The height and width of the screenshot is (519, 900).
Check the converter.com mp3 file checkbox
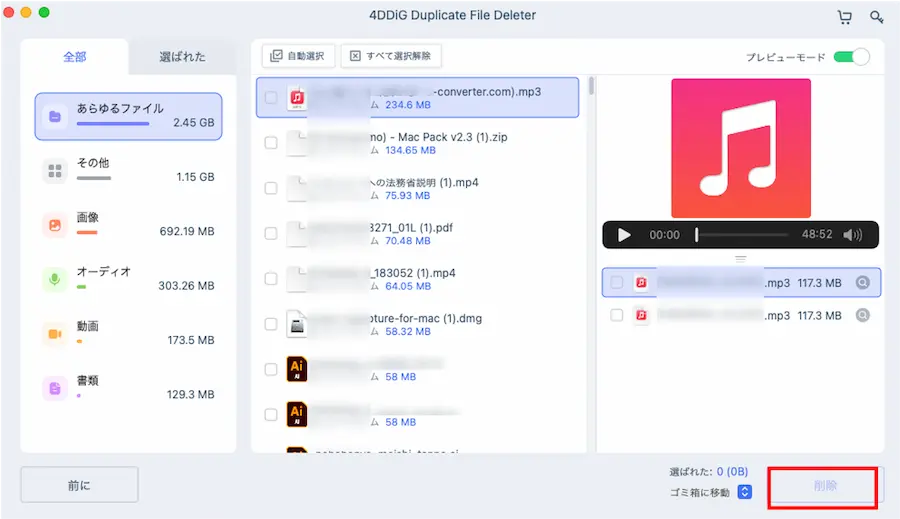click(x=271, y=98)
